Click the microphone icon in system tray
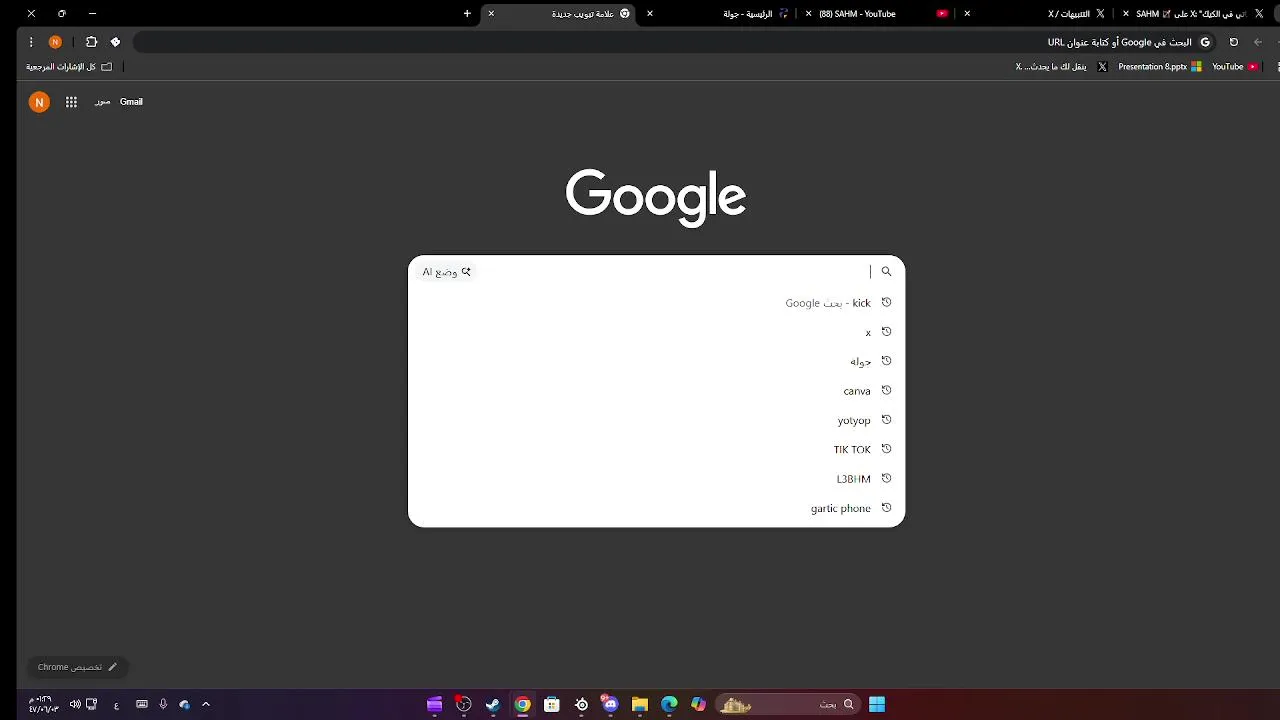 (x=163, y=705)
